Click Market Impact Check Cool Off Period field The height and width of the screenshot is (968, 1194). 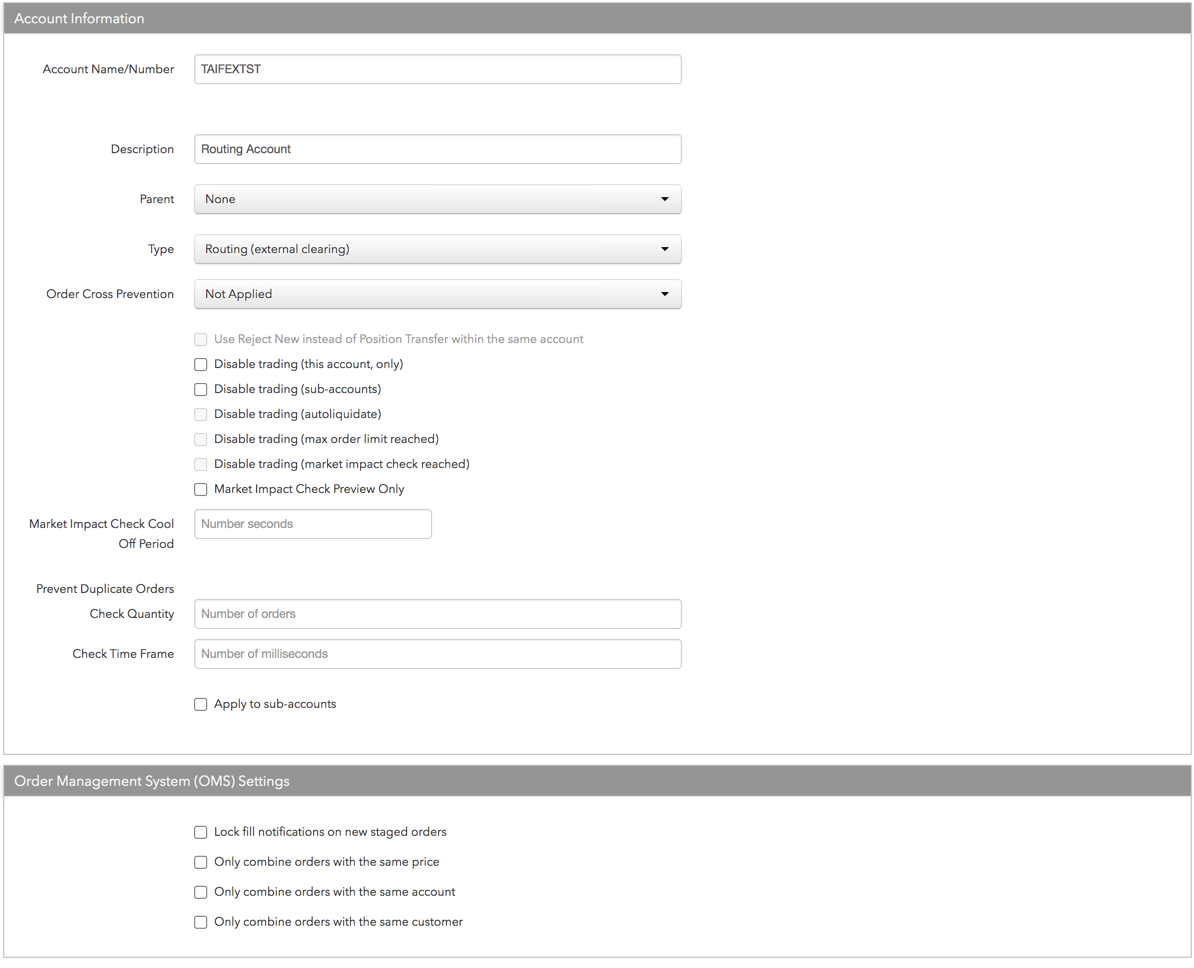tap(312, 524)
